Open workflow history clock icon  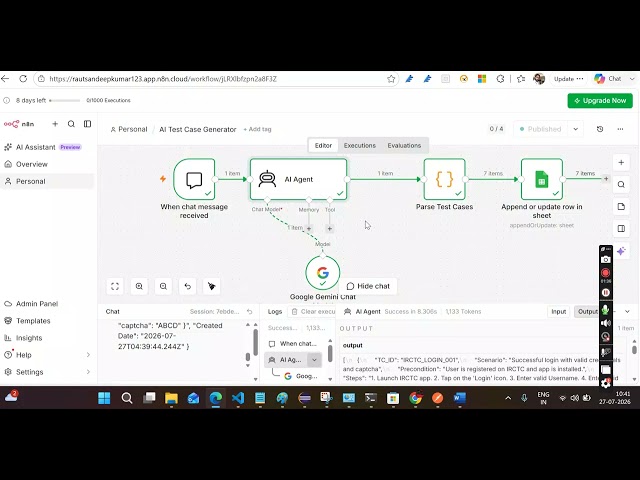(600, 129)
